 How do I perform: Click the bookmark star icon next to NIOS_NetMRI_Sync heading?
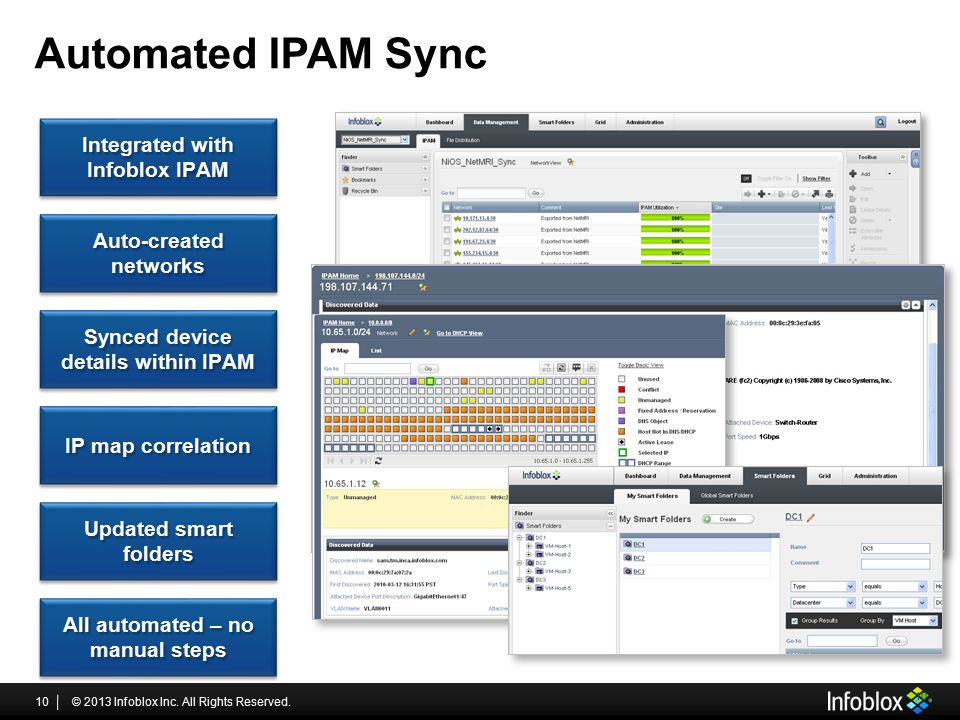coord(571,162)
